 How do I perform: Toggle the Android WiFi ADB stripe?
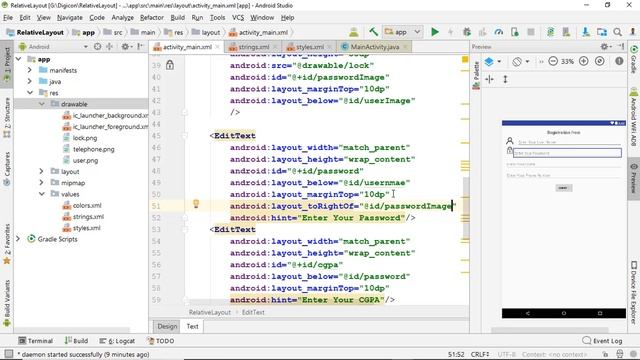[x=634, y=118]
